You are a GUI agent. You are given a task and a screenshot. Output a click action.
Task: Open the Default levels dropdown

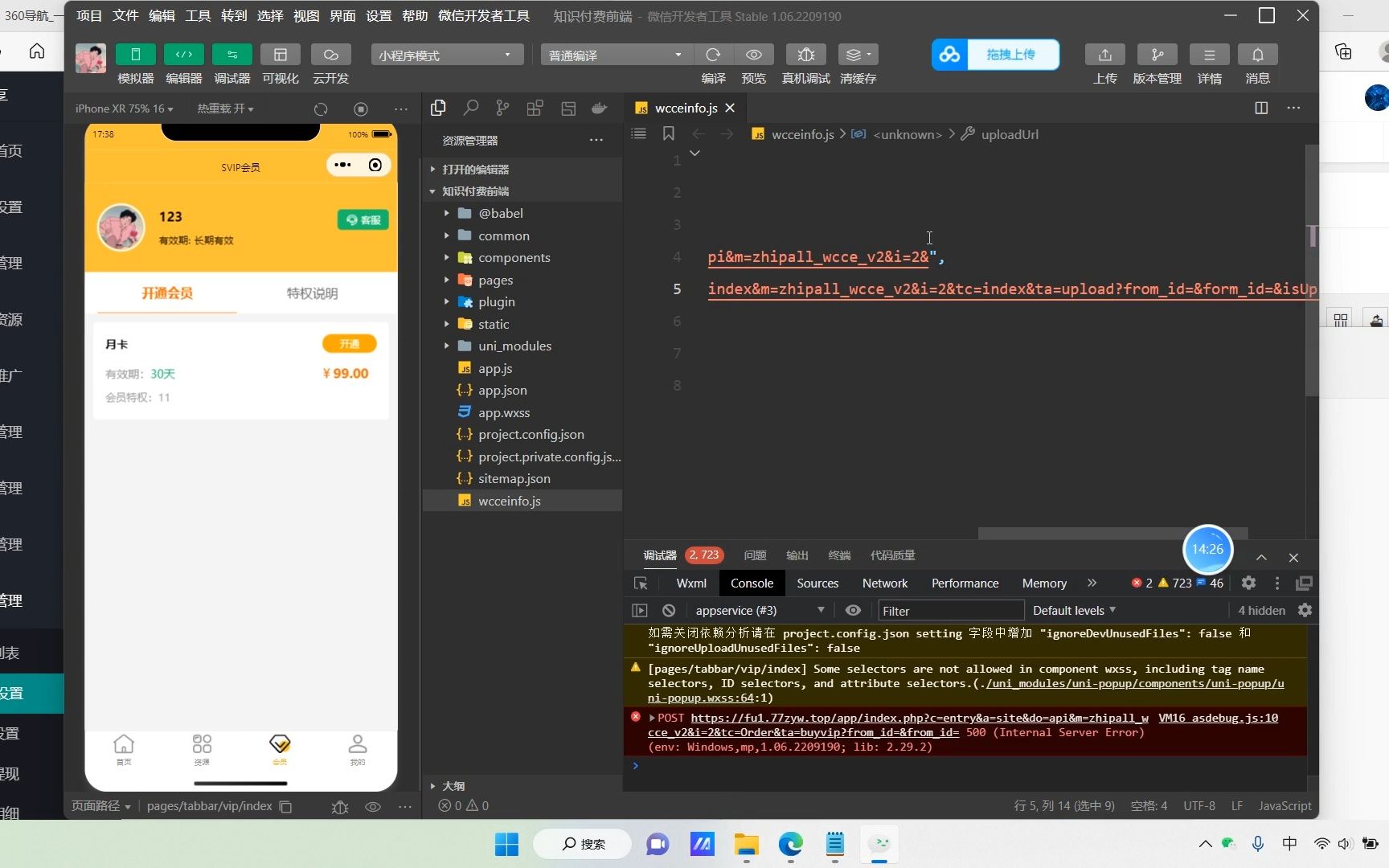point(1075,610)
